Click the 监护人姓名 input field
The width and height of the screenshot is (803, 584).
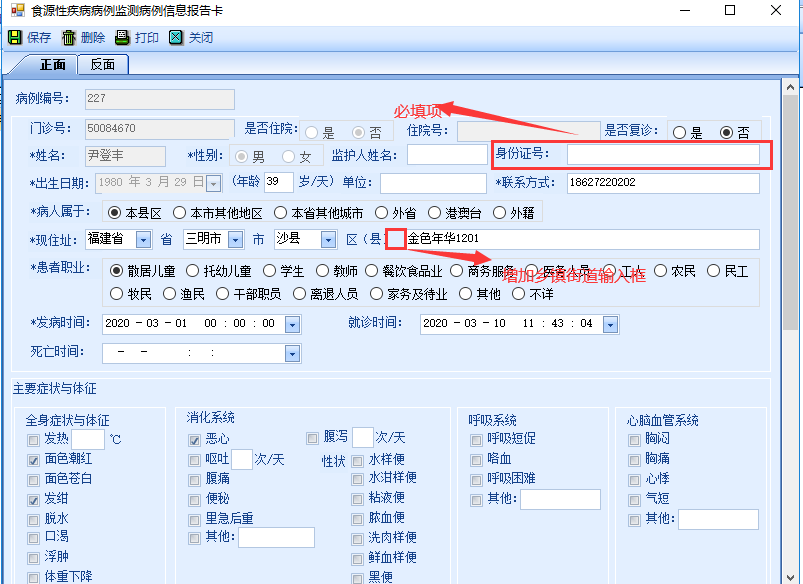coord(447,155)
